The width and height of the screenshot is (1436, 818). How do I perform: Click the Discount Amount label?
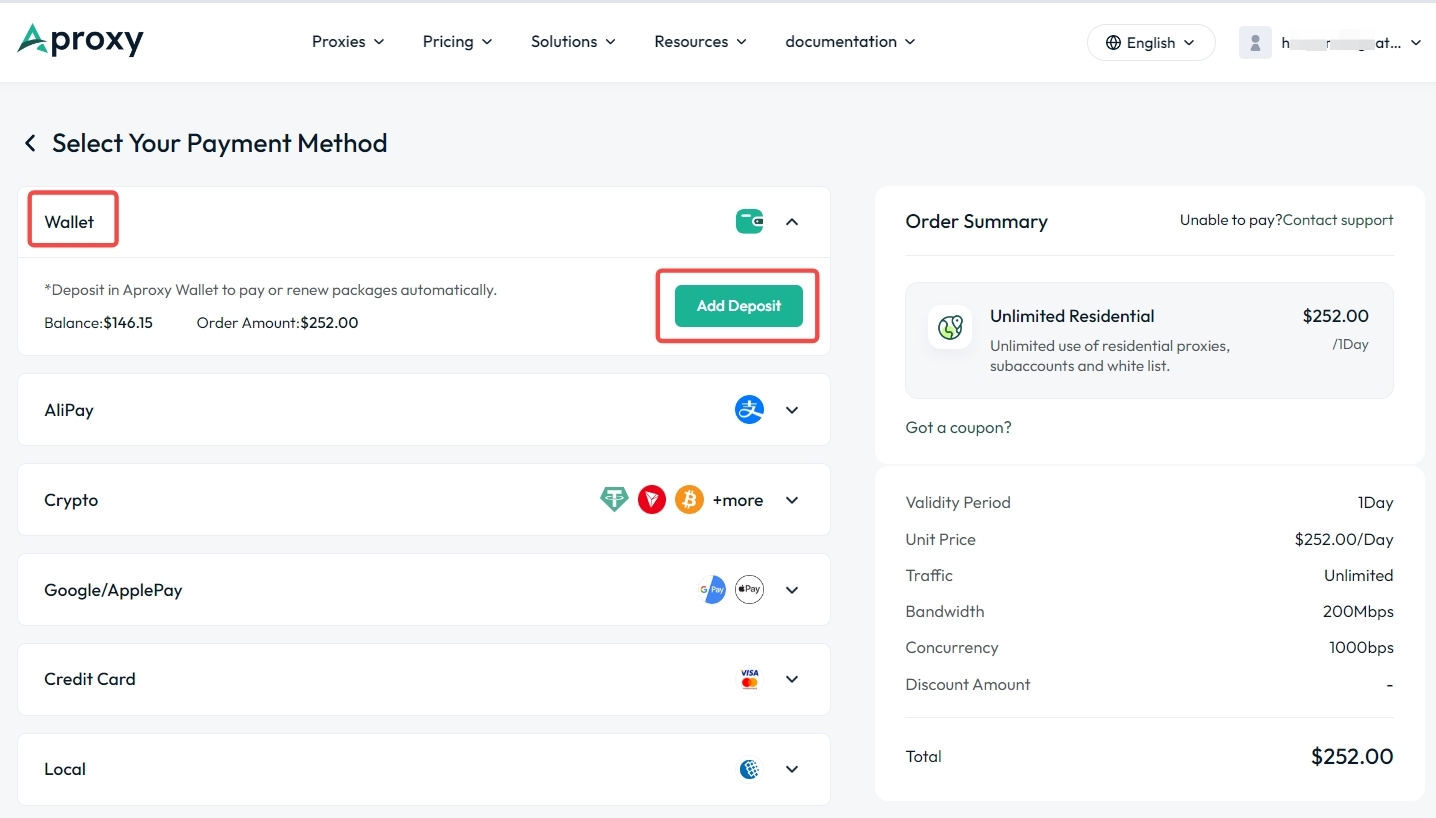point(968,684)
